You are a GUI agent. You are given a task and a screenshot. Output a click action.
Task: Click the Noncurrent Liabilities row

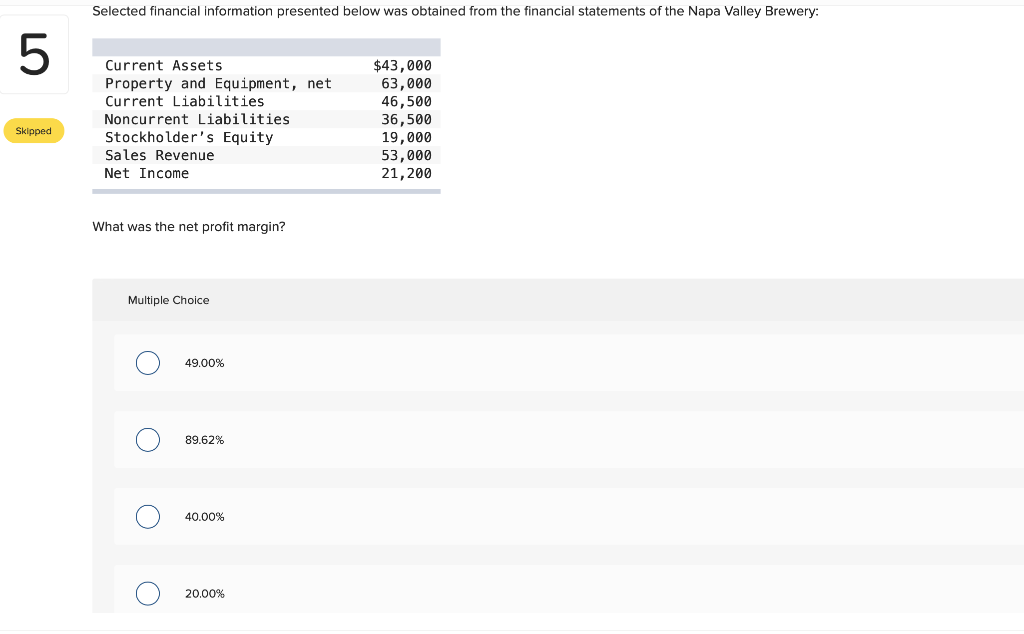[265, 119]
